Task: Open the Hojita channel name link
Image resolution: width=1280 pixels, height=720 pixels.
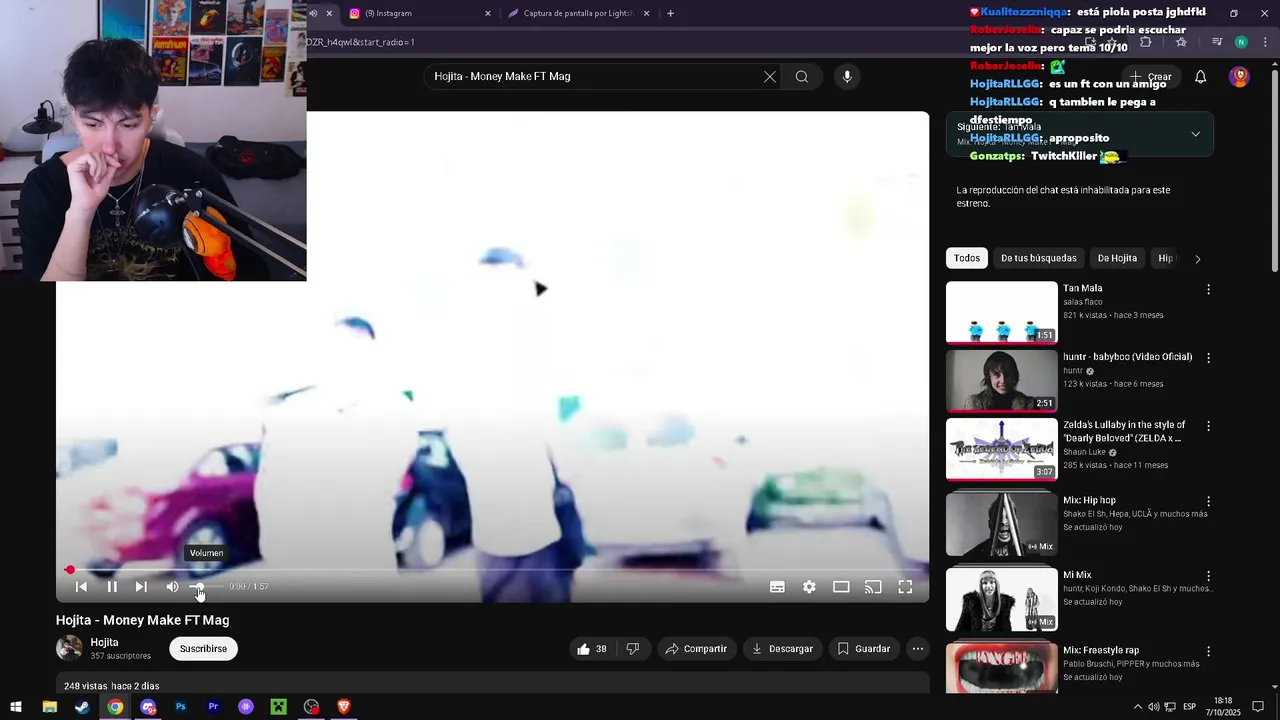Action: pyautogui.click(x=104, y=643)
